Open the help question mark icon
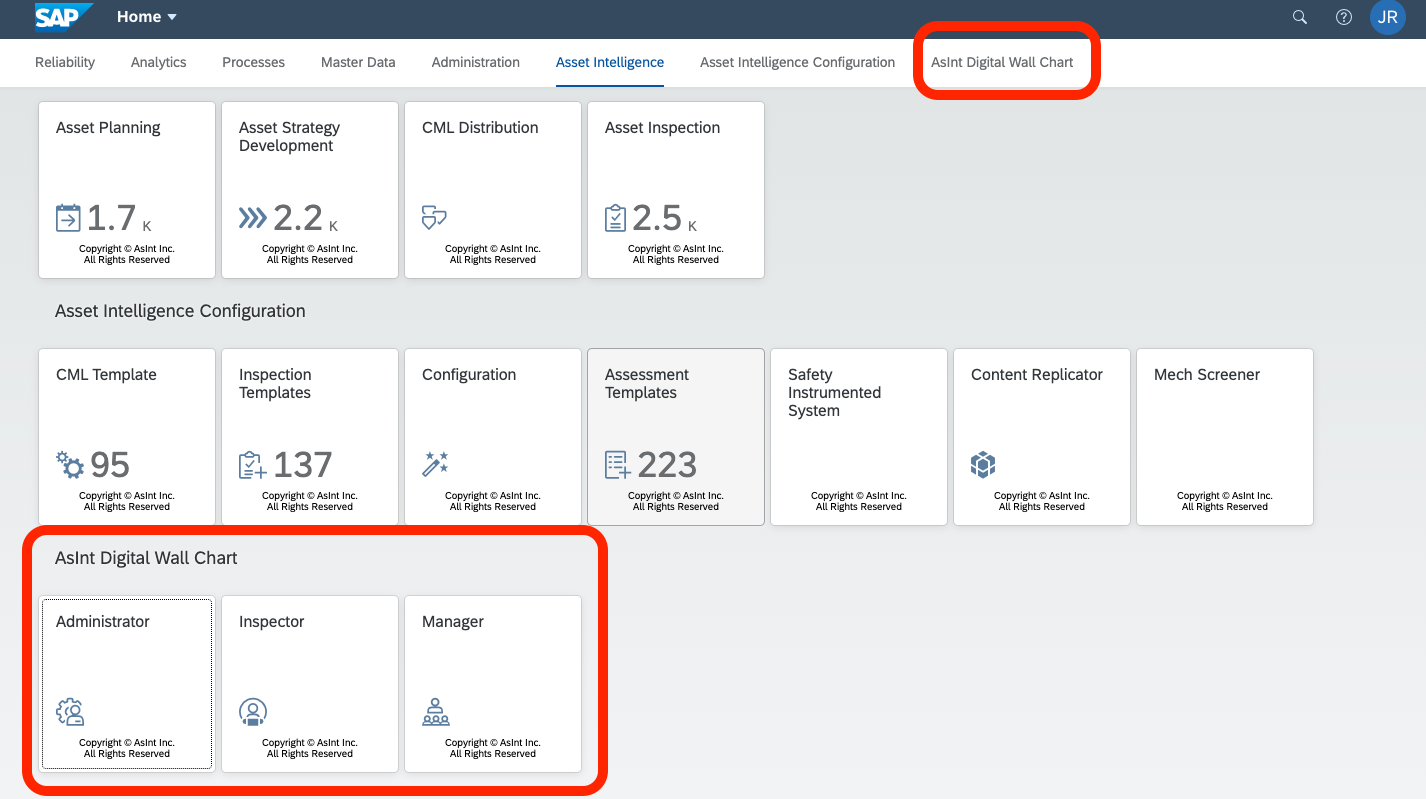1426x799 pixels. pos(1344,17)
